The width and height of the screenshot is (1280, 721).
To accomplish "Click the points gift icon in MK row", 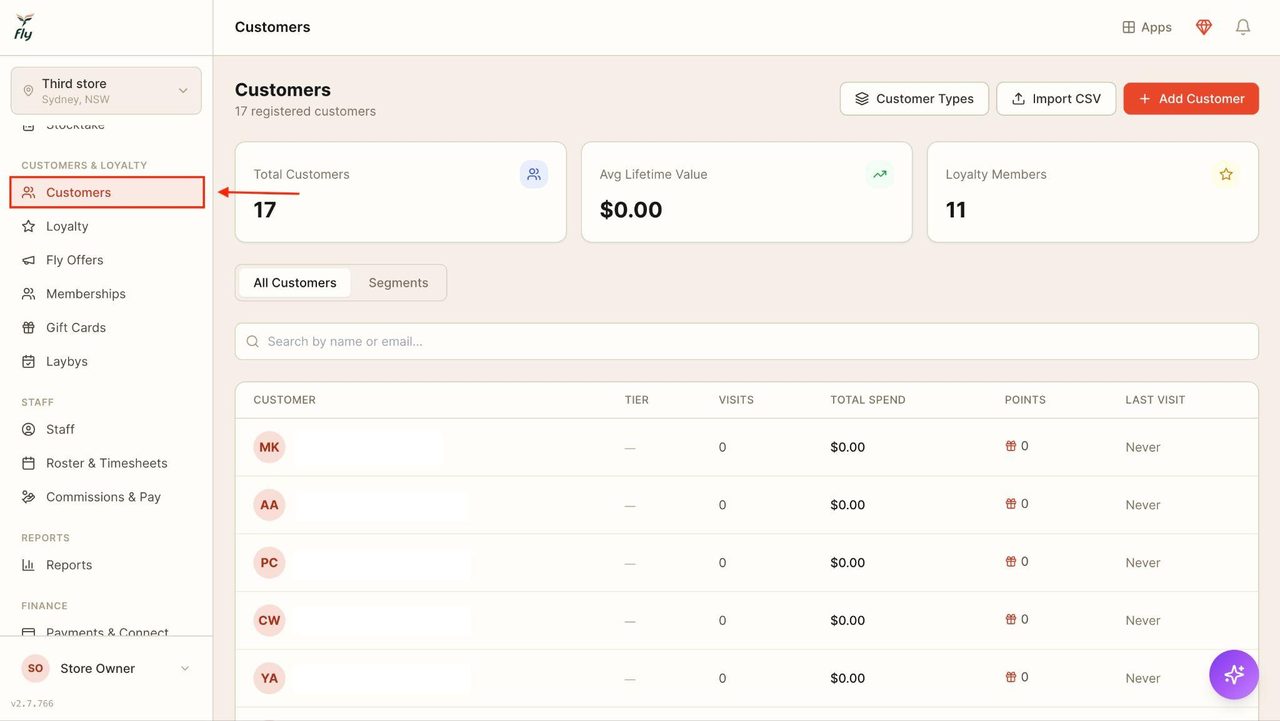I will tap(1011, 446).
